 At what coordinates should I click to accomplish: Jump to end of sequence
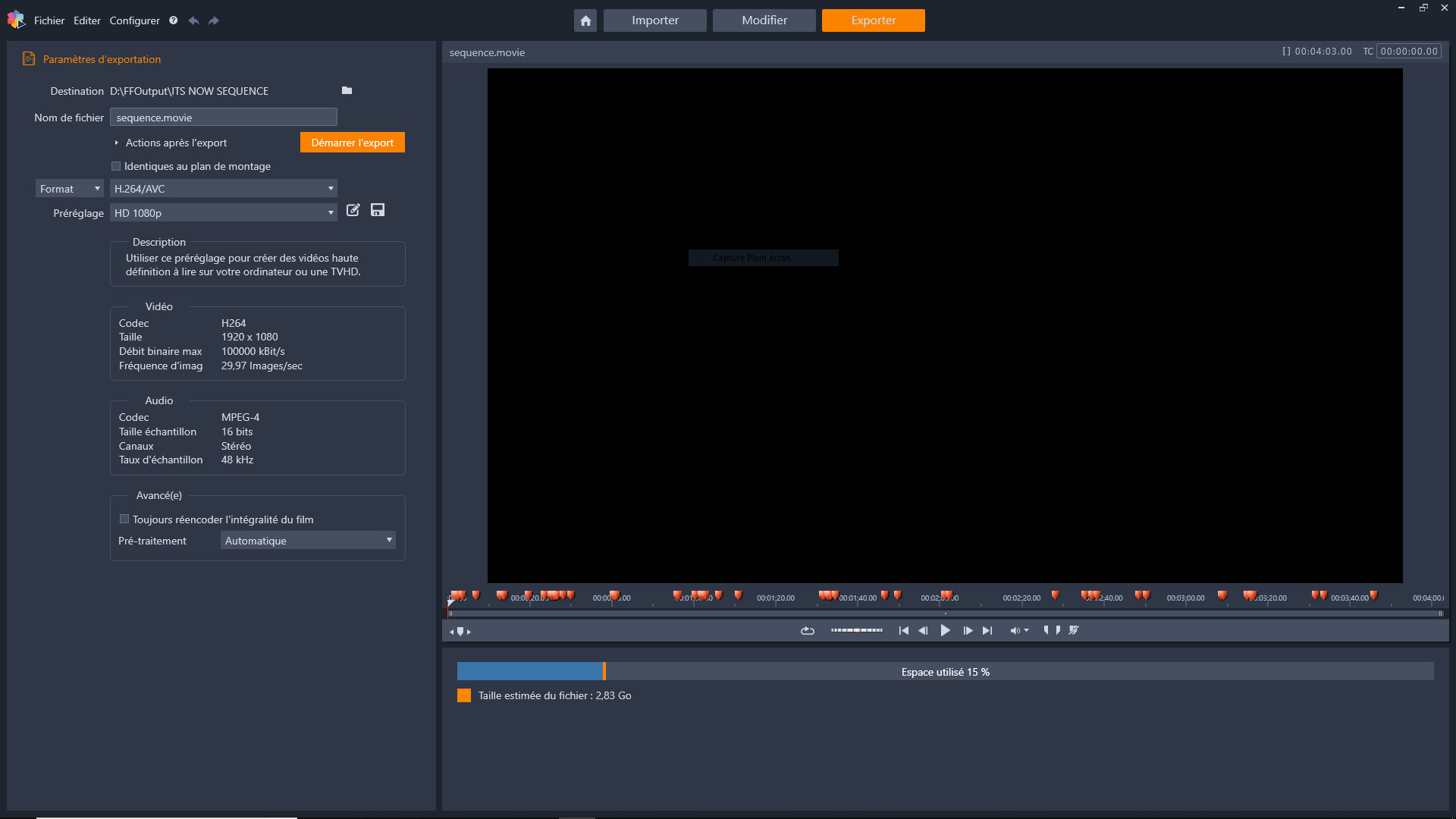tap(987, 631)
